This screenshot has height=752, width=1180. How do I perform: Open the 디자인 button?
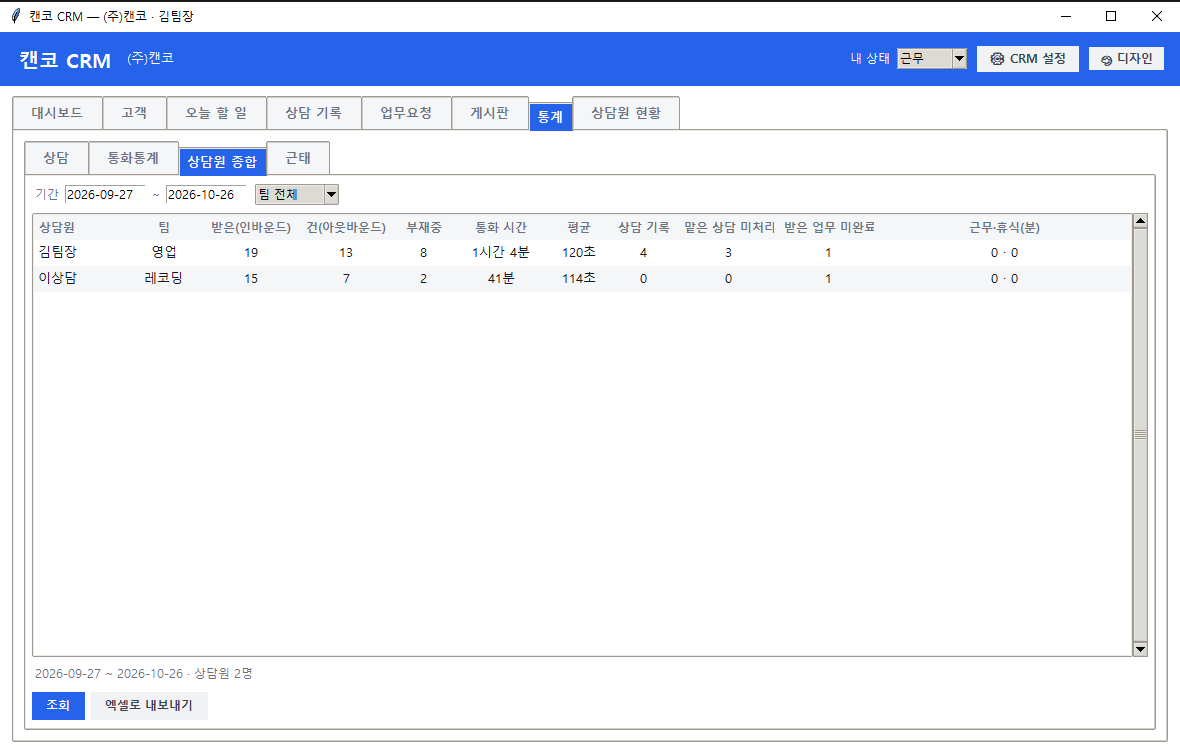[x=1127, y=59]
